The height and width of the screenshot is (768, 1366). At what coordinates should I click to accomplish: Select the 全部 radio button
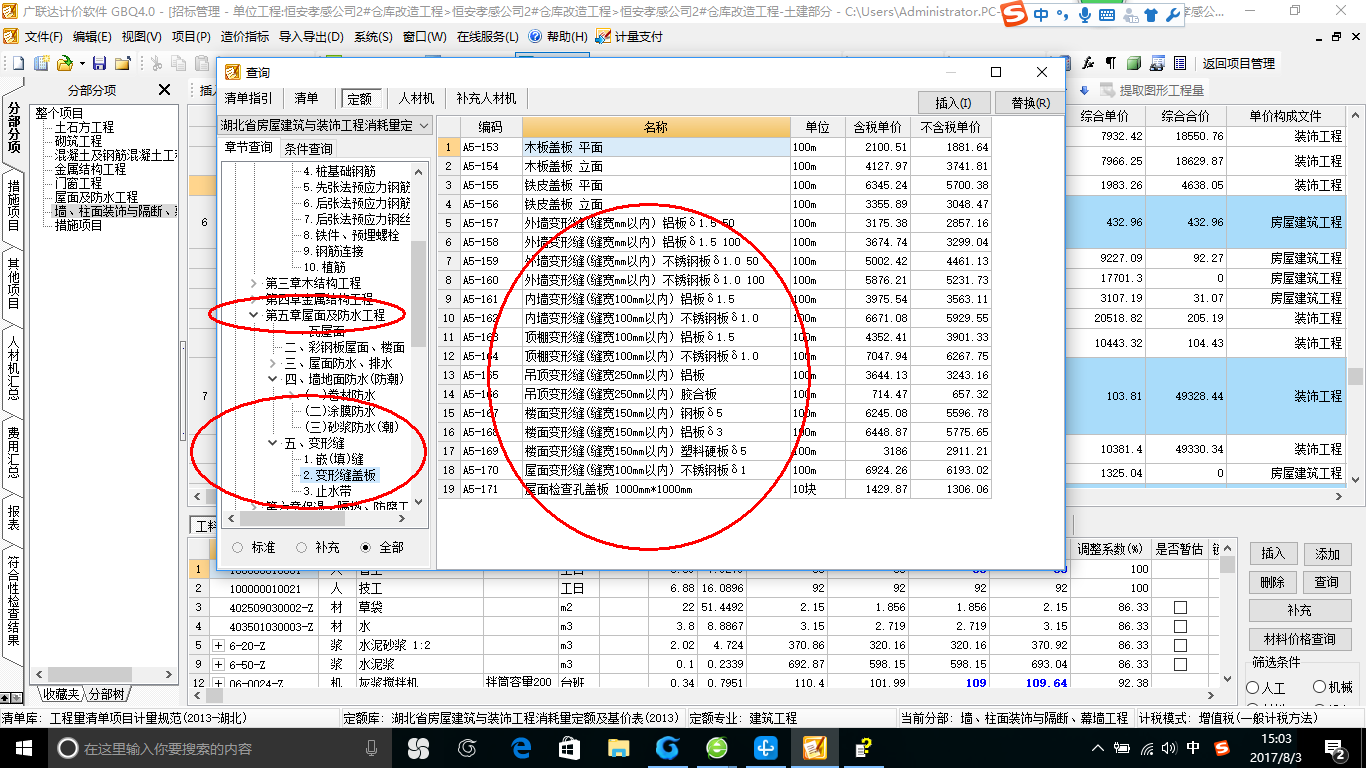click(x=366, y=547)
